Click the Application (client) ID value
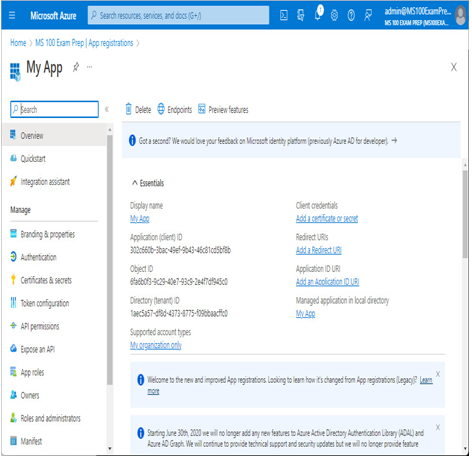472x457 pixels. [180, 250]
